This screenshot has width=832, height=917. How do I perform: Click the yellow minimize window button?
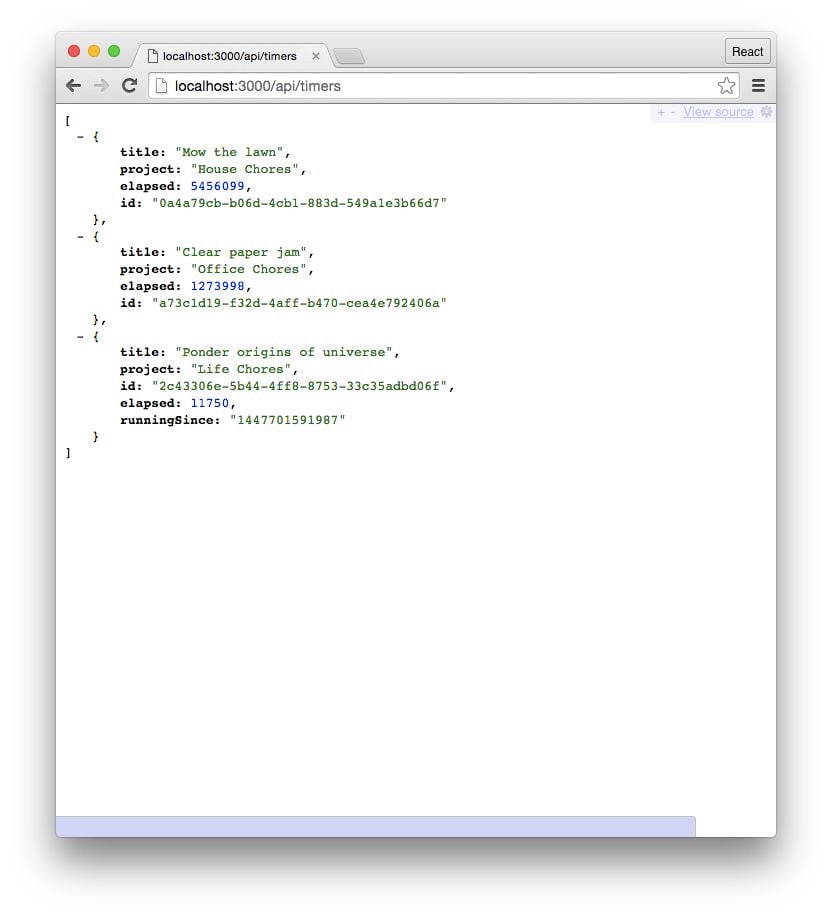point(94,51)
